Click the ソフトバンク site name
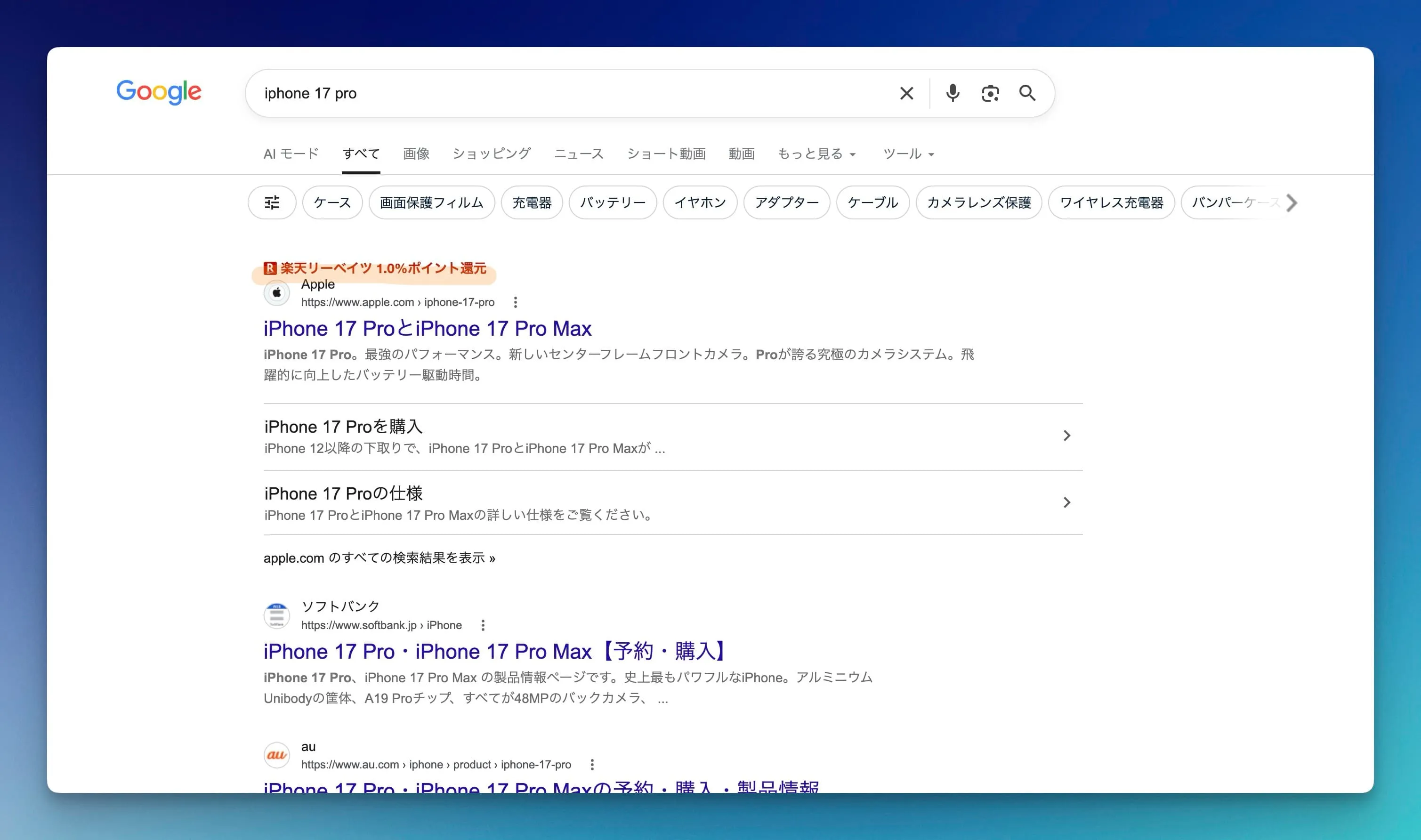The height and width of the screenshot is (840, 1421). click(x=340, y=606)
